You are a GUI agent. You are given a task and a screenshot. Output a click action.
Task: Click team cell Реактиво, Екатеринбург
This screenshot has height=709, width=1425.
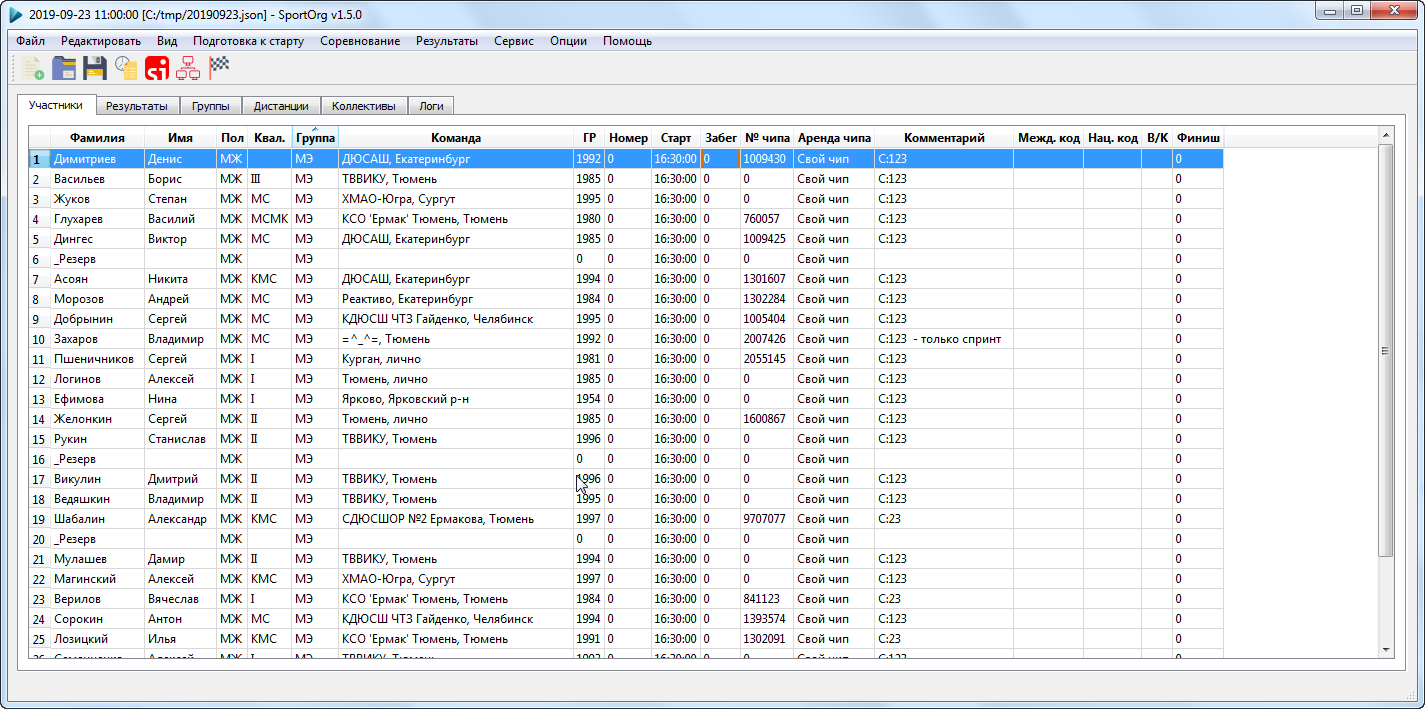coord(456,299)
